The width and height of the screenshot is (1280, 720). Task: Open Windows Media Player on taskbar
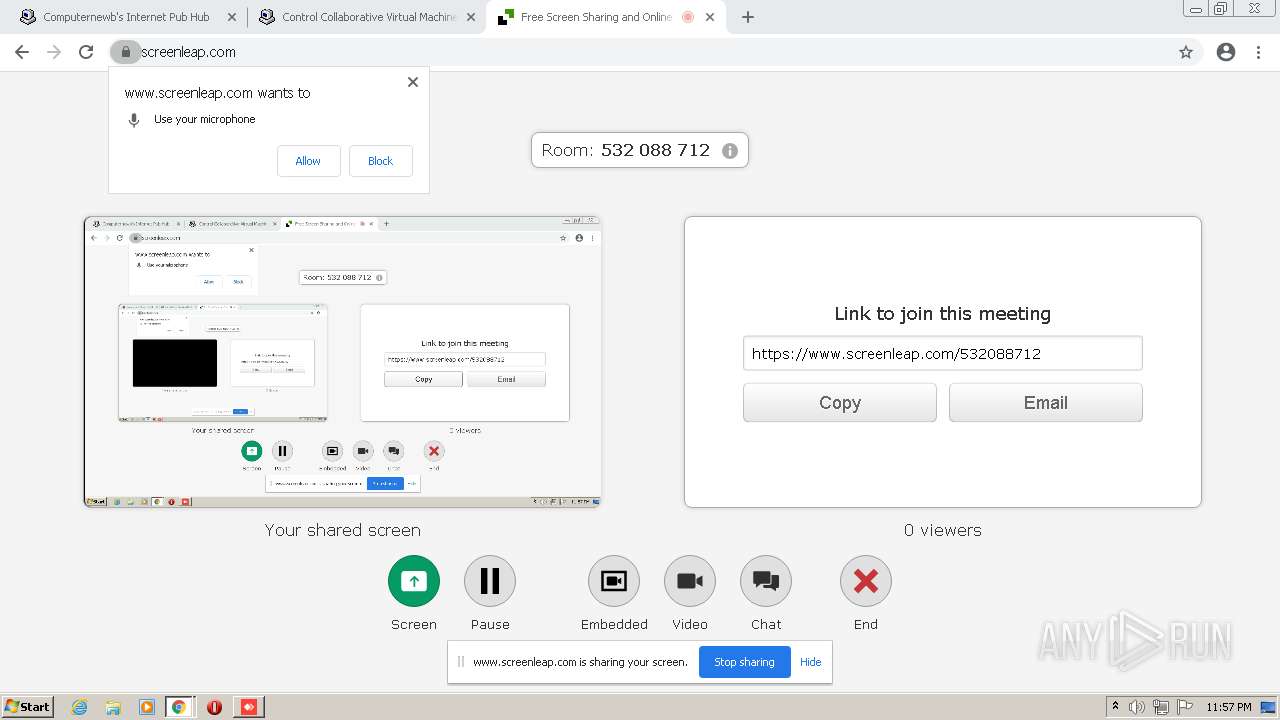146,707
